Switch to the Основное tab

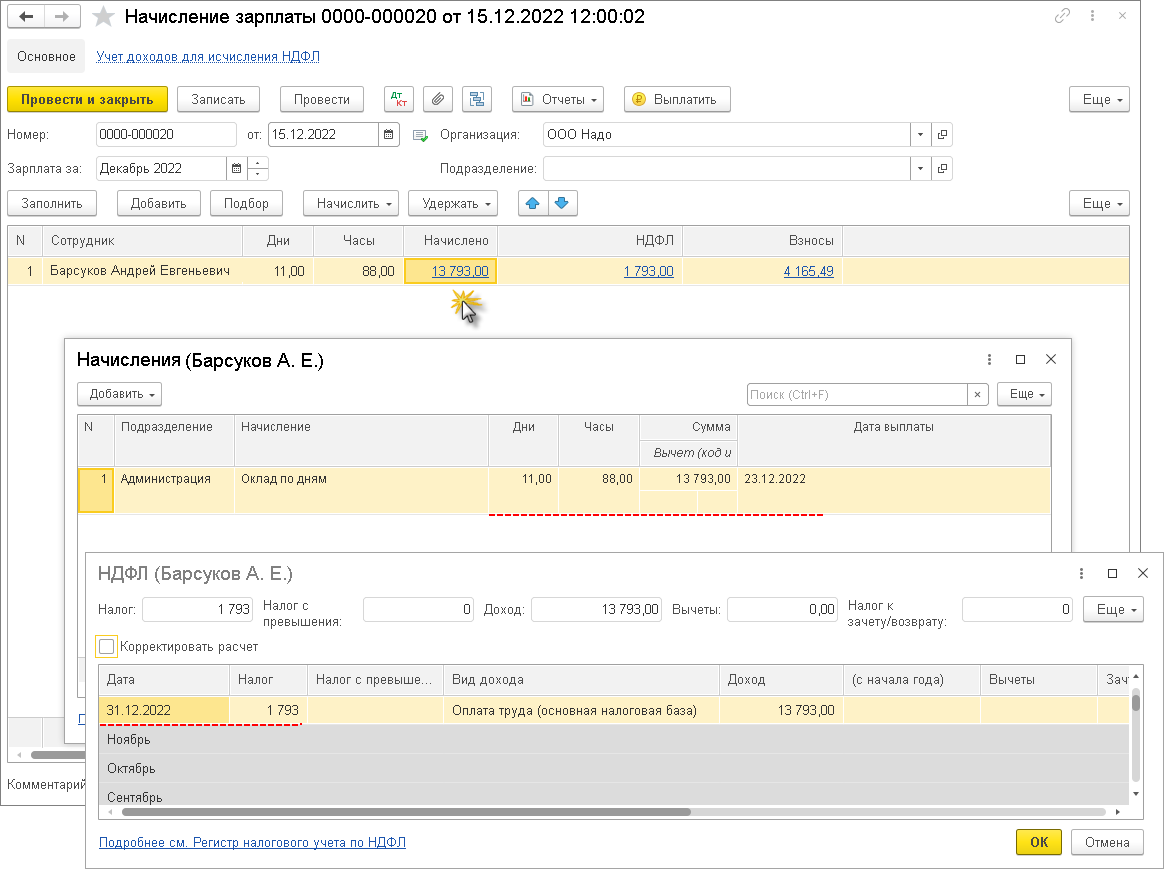46,57
